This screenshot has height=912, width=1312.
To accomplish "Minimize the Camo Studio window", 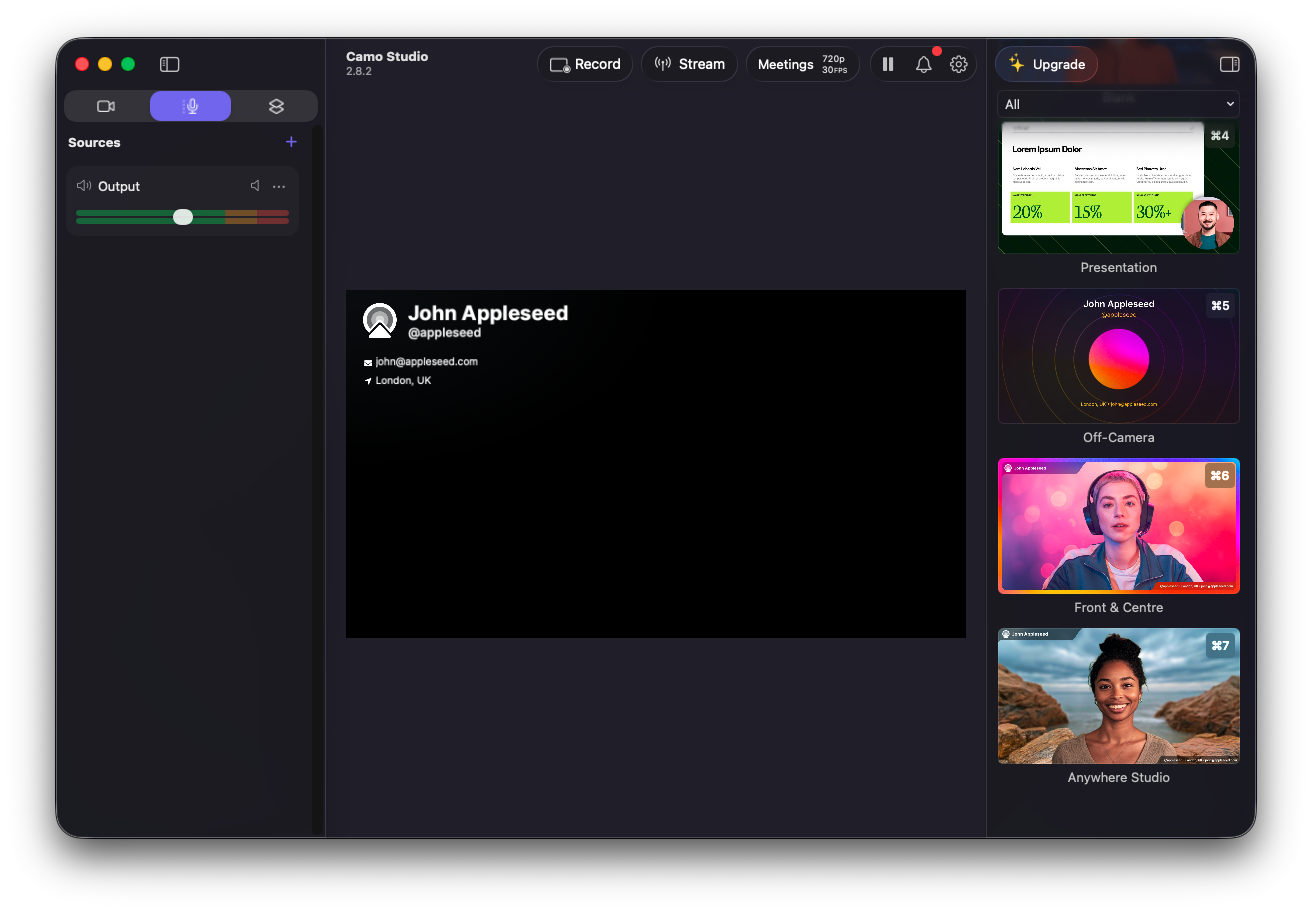I will [105, 64].
